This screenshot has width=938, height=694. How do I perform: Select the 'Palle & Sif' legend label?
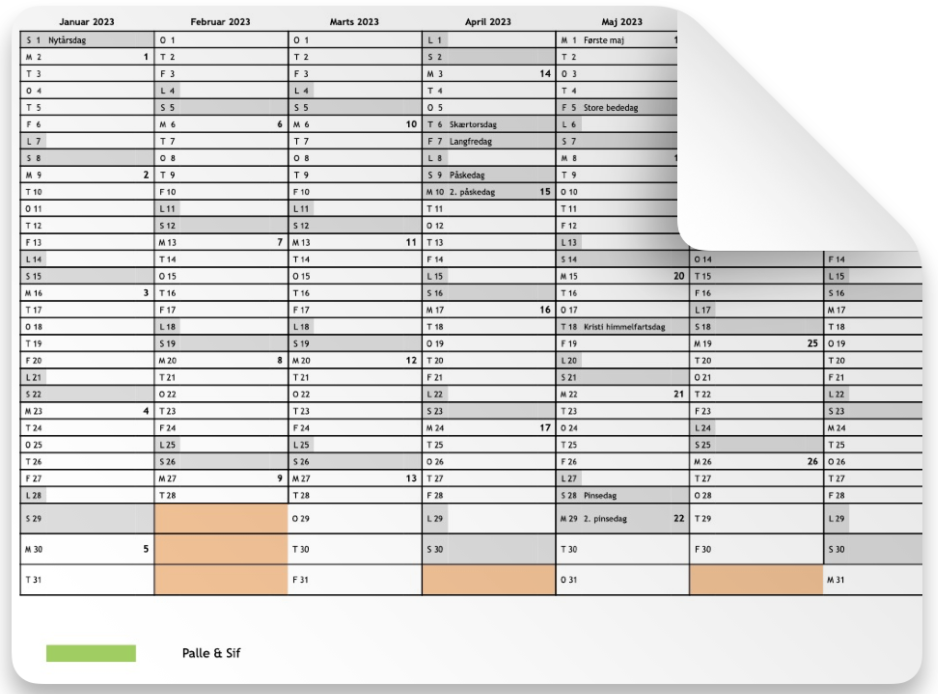pyautogui.click(x=211, y=653)
